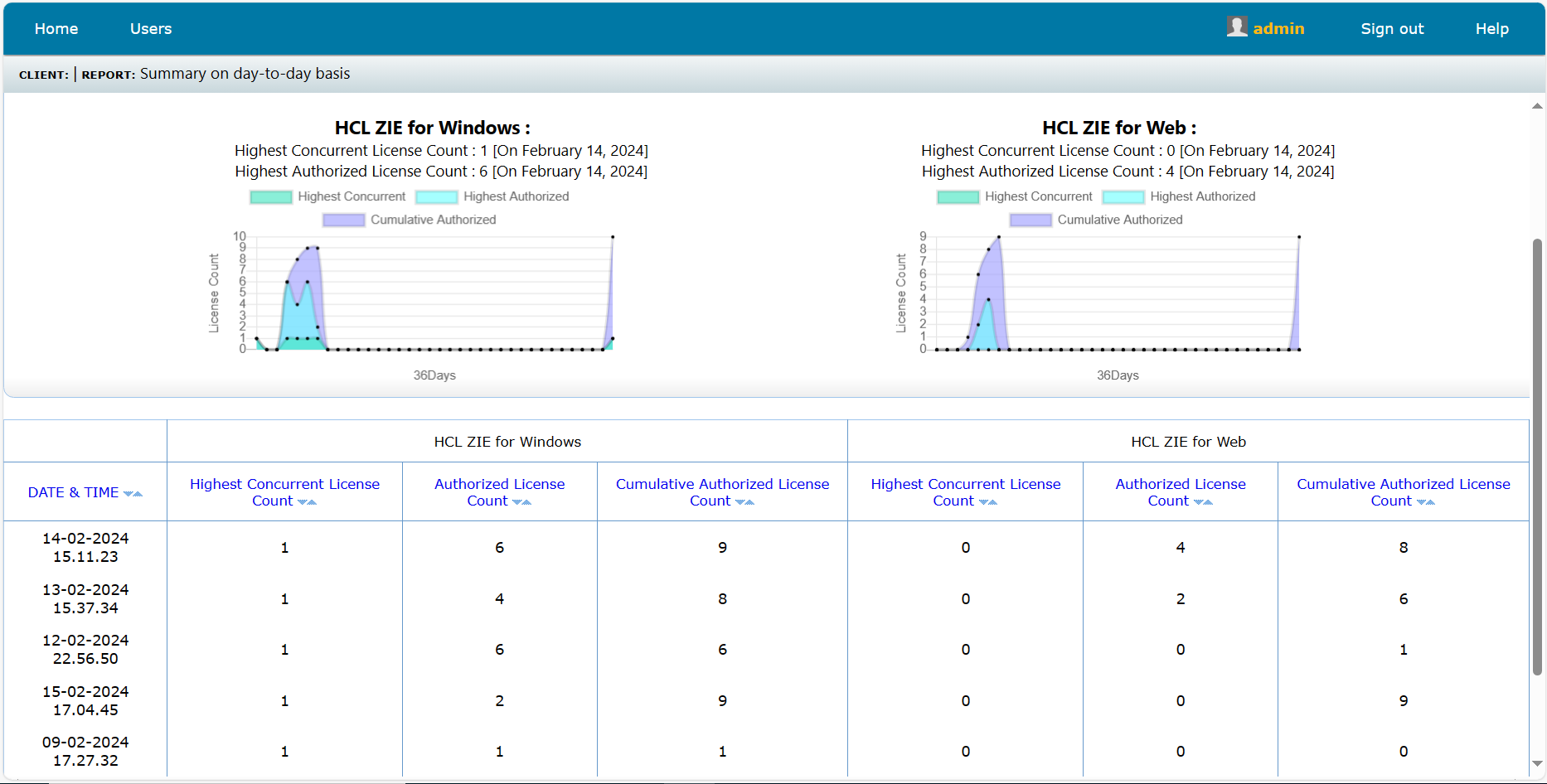The height and width of the screenshot is (784, 1547).
Task: Click sort arrows for Web Cumulative Authorized License Count
Action: pos(1425,502)
